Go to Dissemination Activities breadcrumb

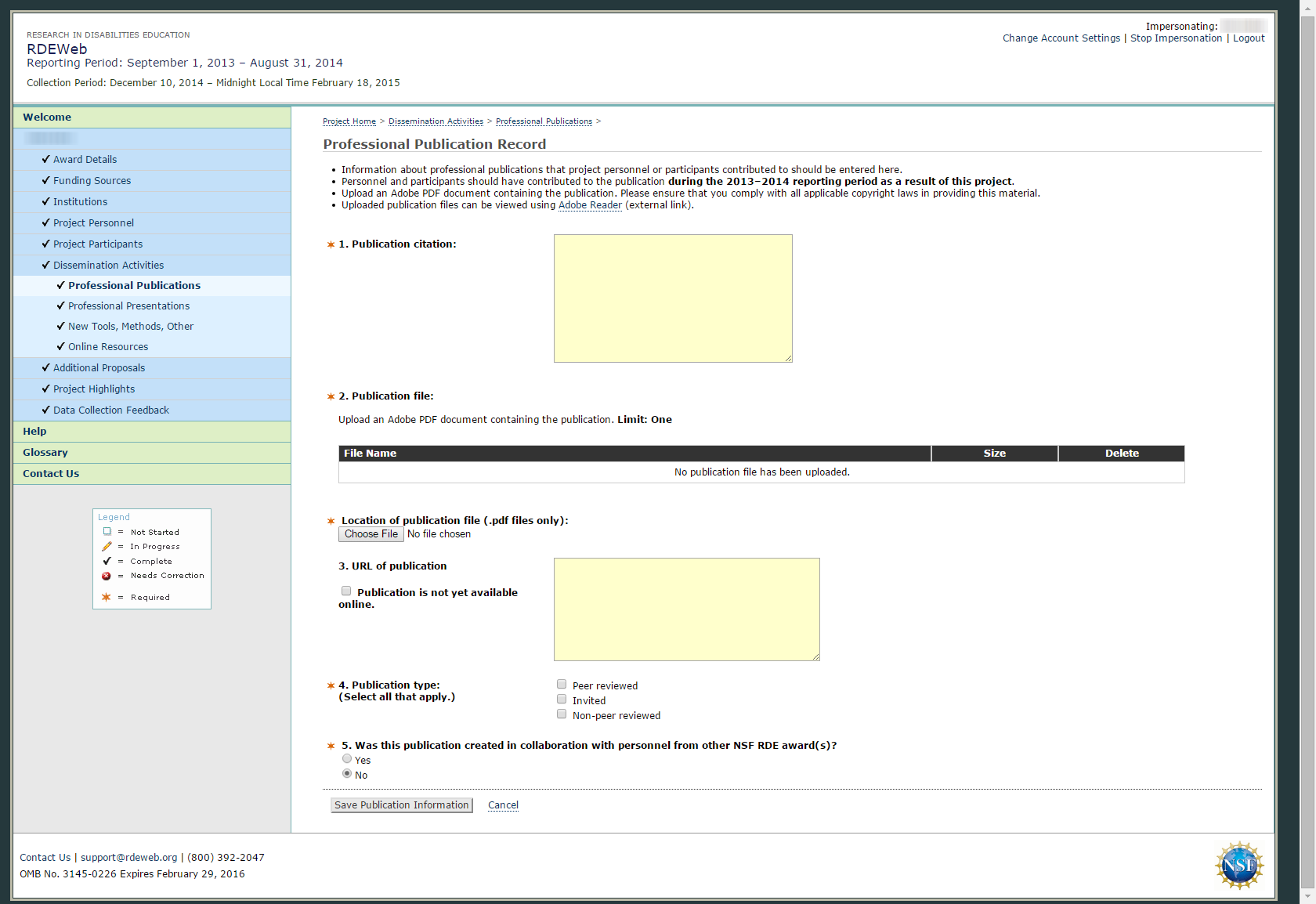[x=436, y=121]
